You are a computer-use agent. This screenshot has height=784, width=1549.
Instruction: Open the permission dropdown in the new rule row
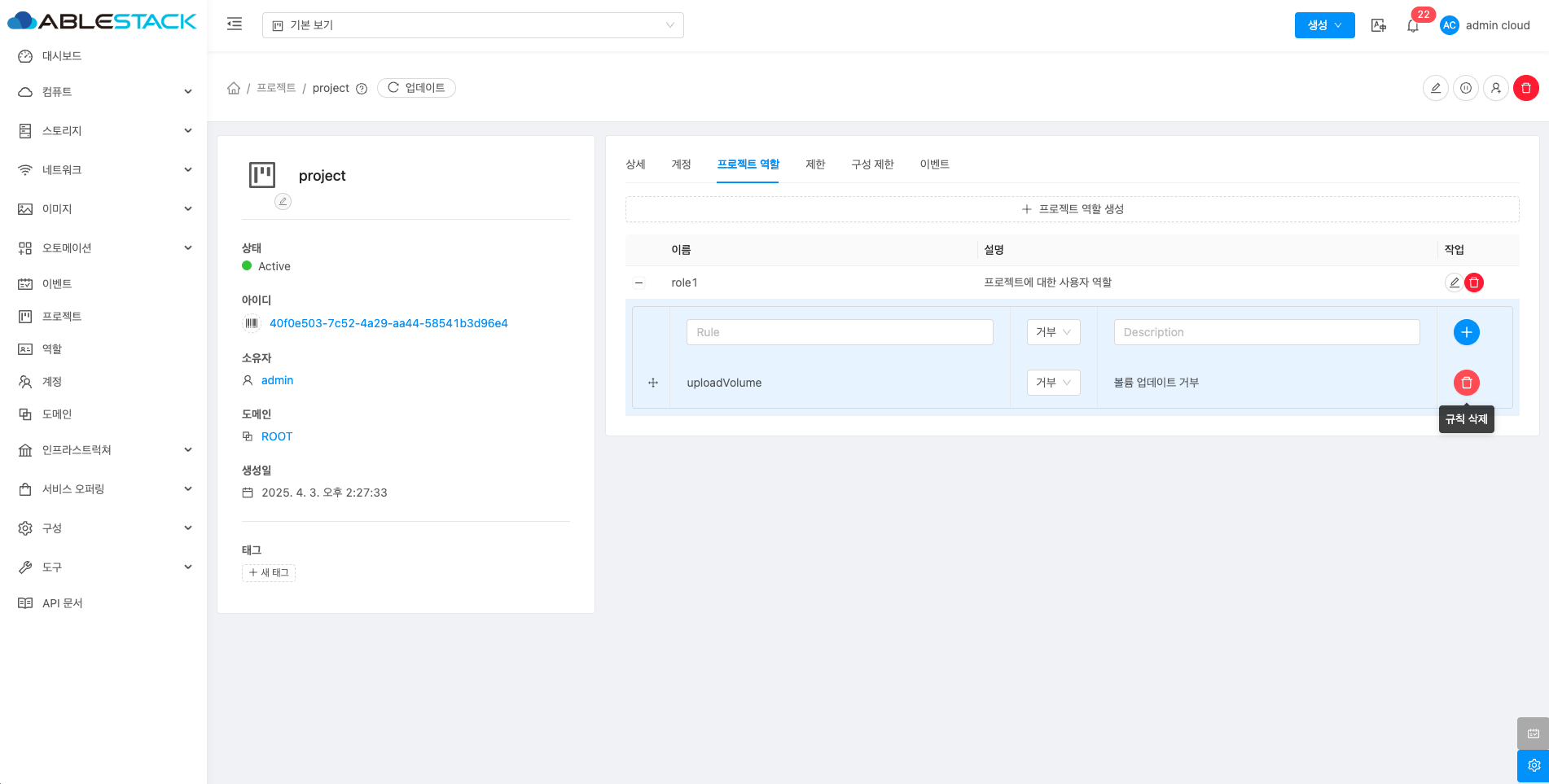click(1053, 332)
